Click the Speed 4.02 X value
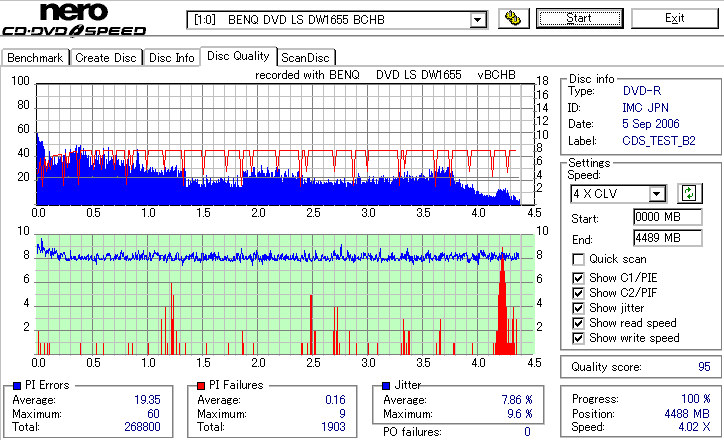Image resolution: width=724 pixels, height=441 pixels. pos(694,427)
